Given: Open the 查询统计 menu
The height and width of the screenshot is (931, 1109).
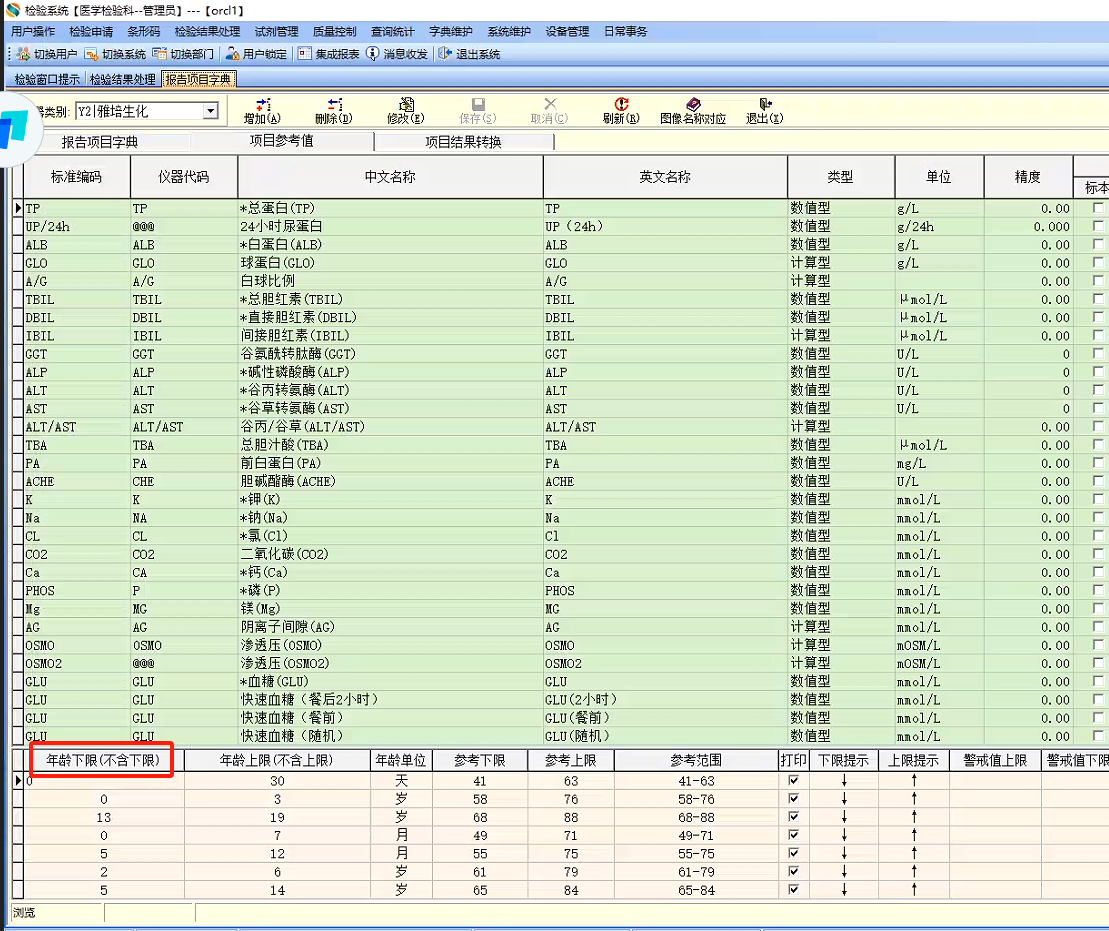Looking at the screenshot, I should [393, 31].
